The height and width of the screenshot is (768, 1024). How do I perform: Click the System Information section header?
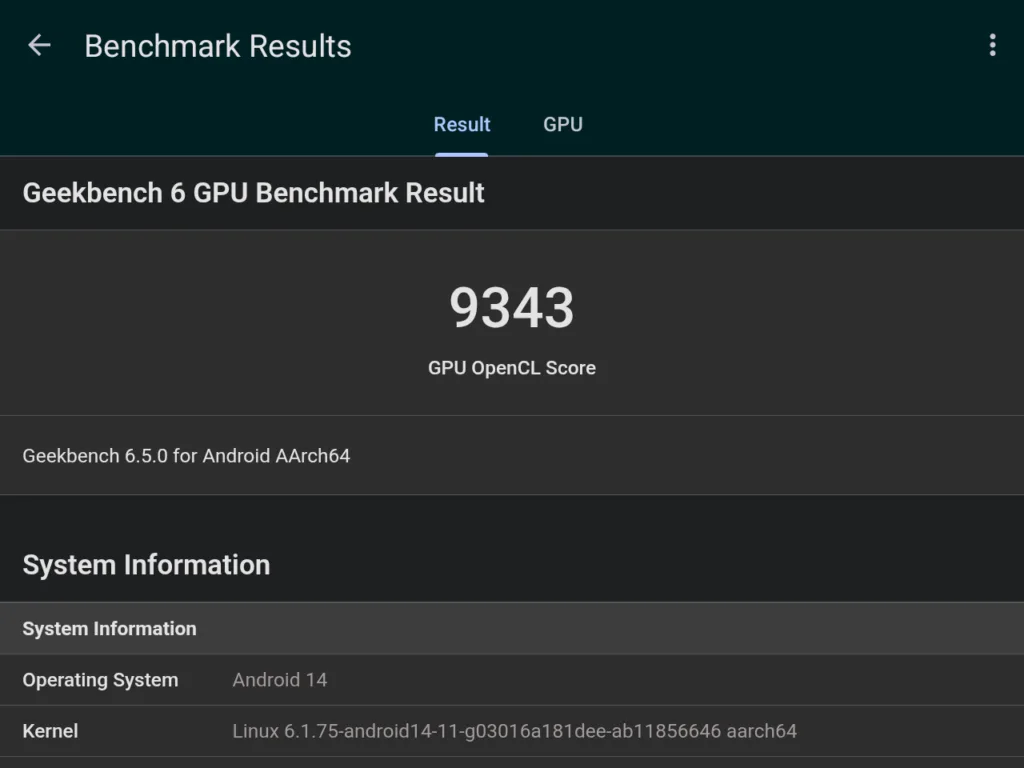147,565
